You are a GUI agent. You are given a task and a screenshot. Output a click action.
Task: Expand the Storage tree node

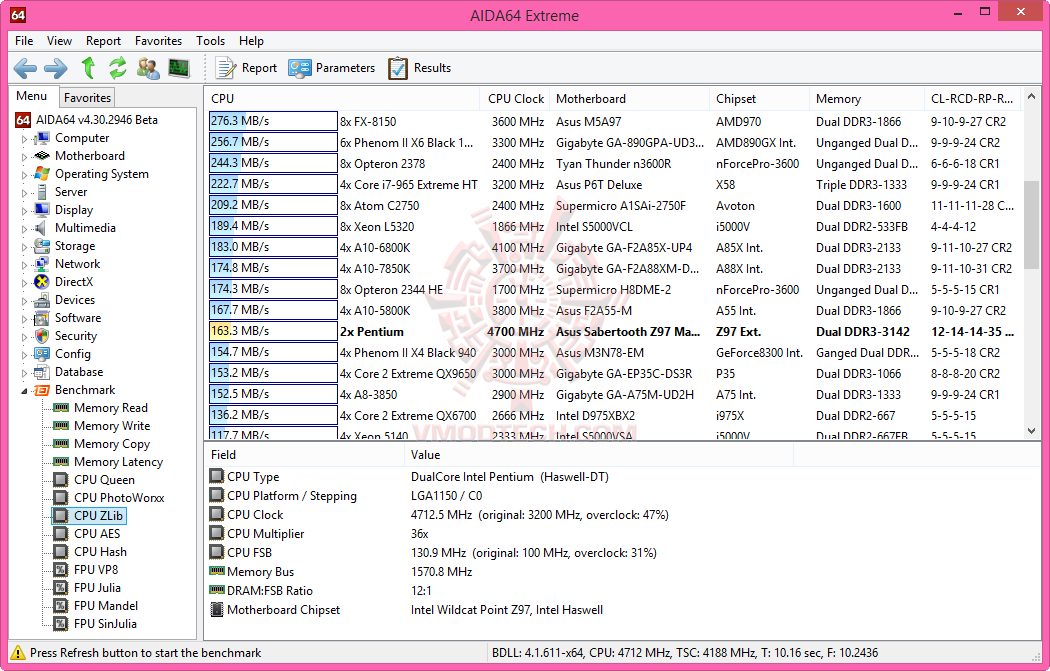[x=24, y=247]
